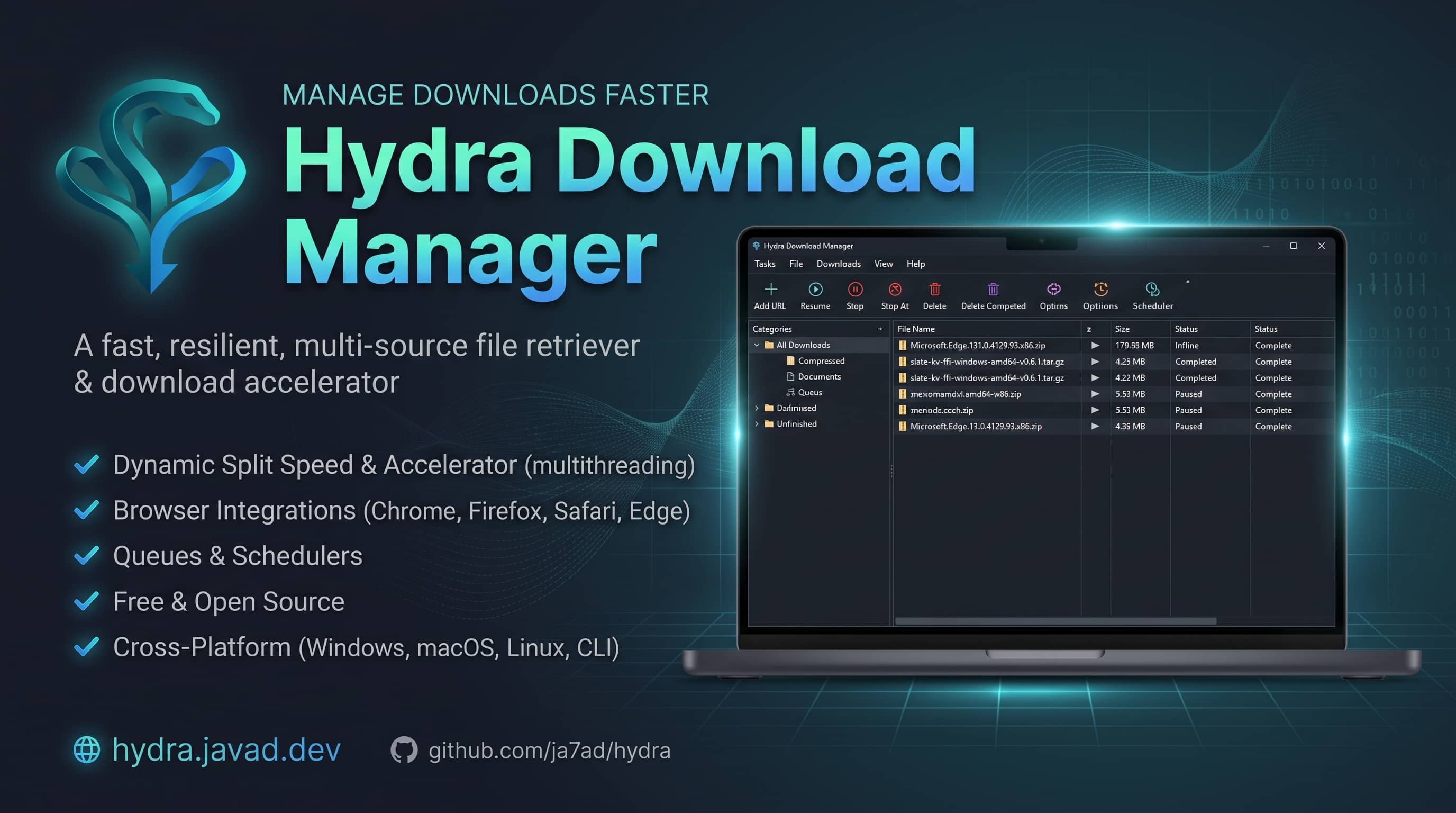Screen dimensions: 1456x813
Task: Click Paused status in menude.ccch.zip row
Action: coord(1188,410)
